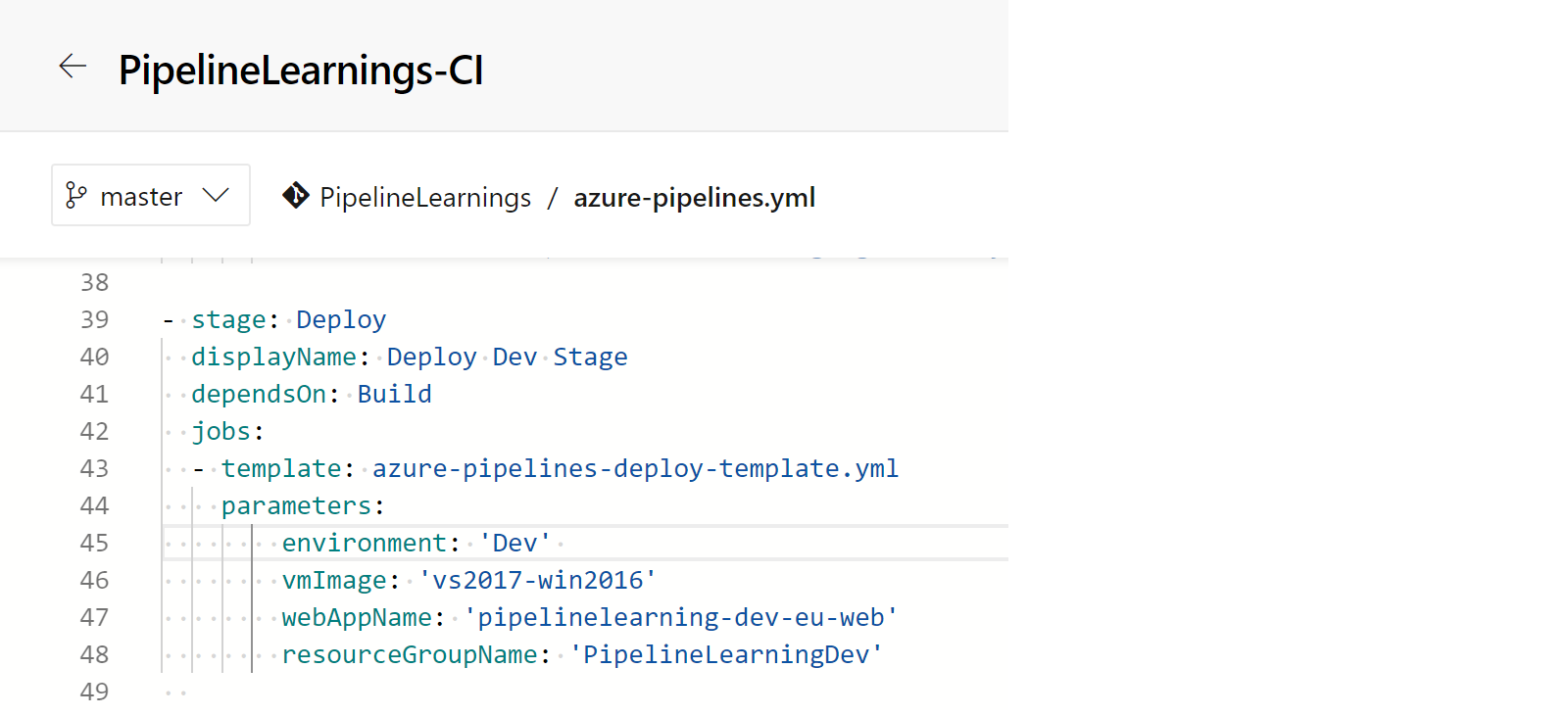Click the vmImage 'vs2017-win2016' value
1568x716 pixels.
point(537,581)
